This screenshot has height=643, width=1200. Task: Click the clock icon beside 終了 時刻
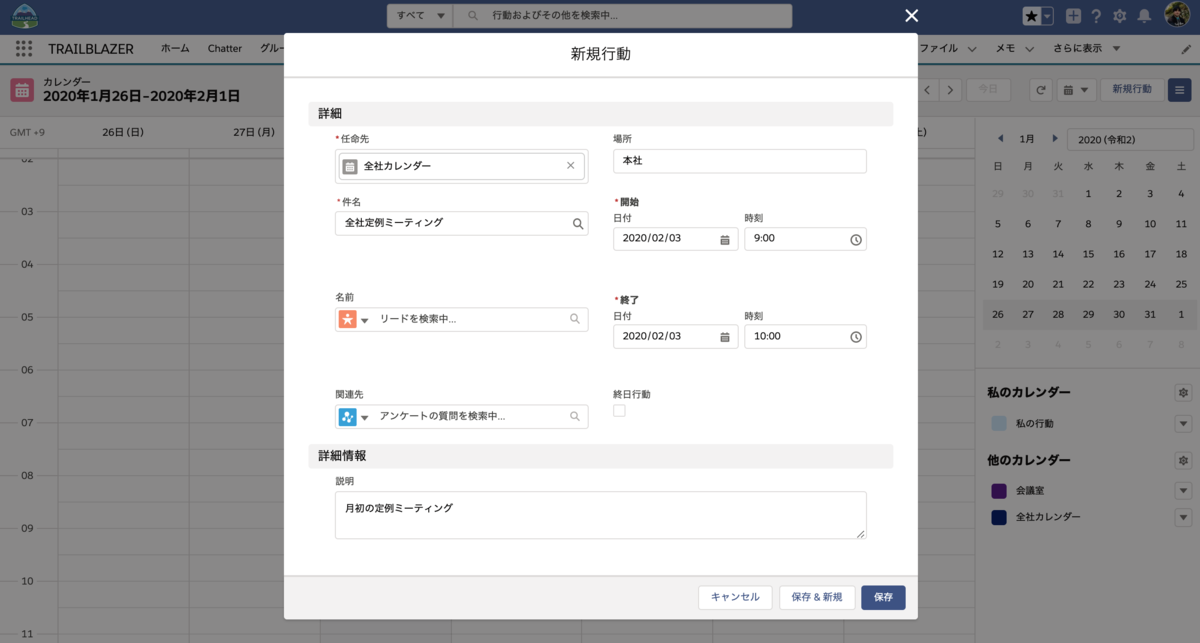click(x=856, y=336)
